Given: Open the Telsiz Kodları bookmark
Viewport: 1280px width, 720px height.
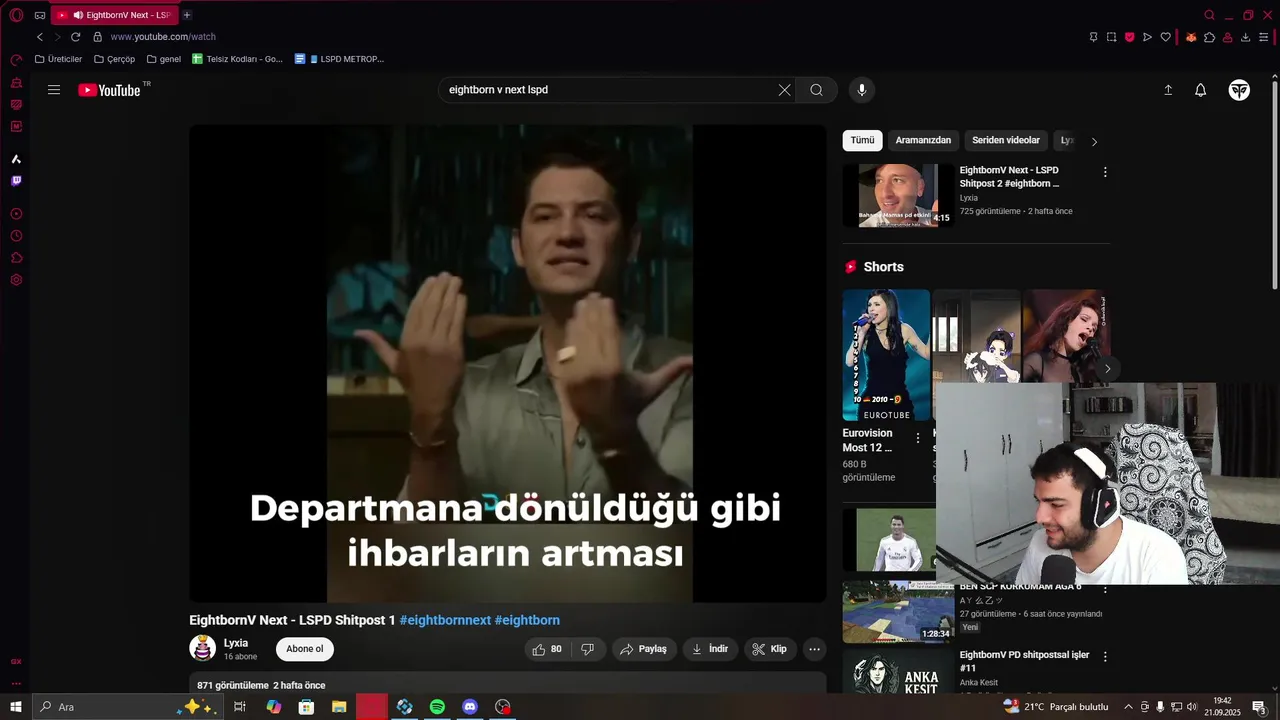Looking at the screenshot, I should (238, 59).
